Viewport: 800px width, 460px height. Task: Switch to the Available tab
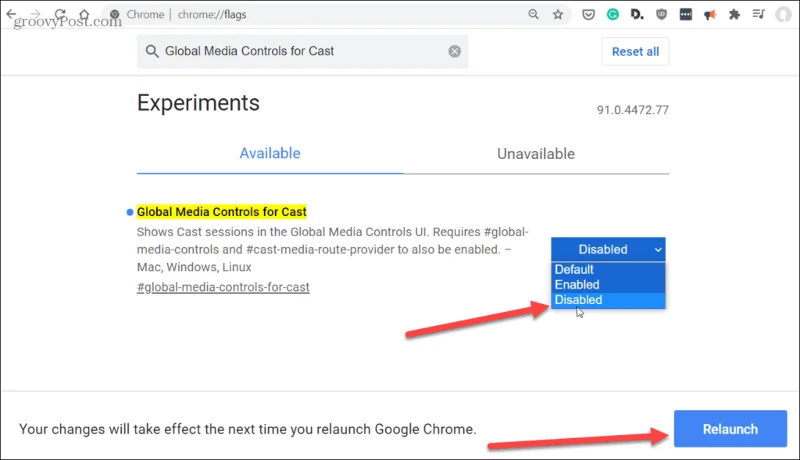tap(270, 154)
